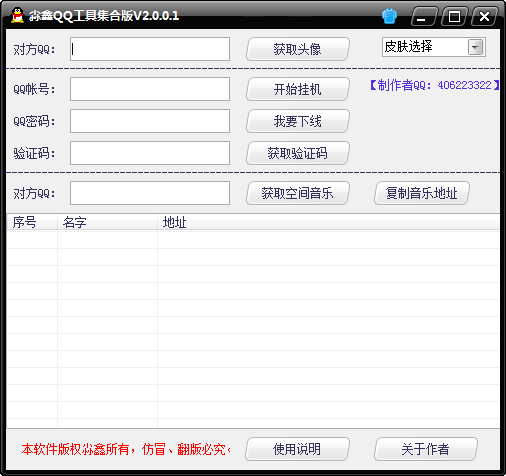Click the blue shirt skin icon in title bar
506x476 pixels.
(389, 16)
